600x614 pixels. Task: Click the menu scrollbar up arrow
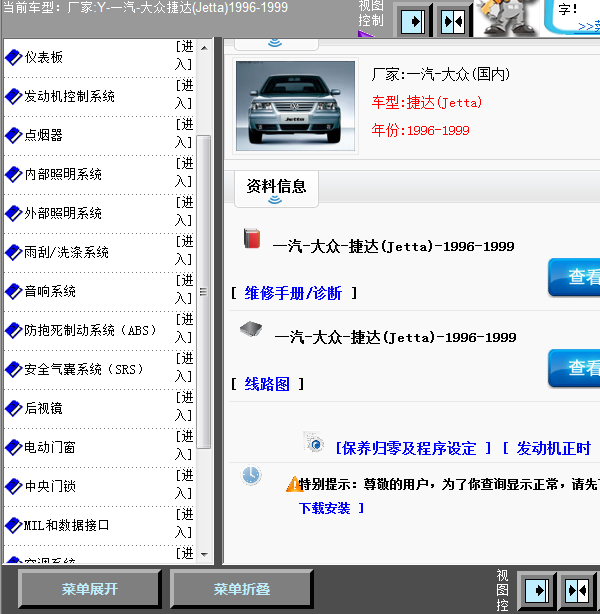204,48
